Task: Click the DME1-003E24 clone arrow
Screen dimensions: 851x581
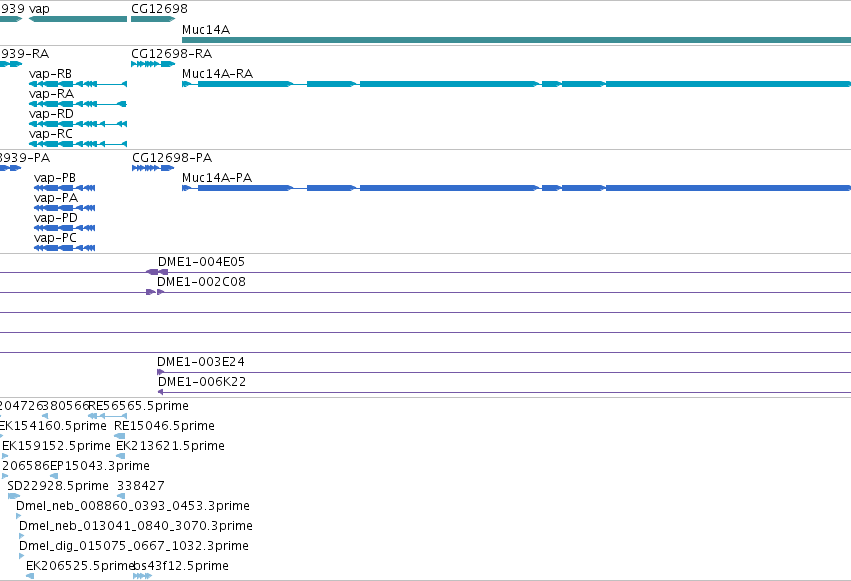Action: (x=160, y=372)
